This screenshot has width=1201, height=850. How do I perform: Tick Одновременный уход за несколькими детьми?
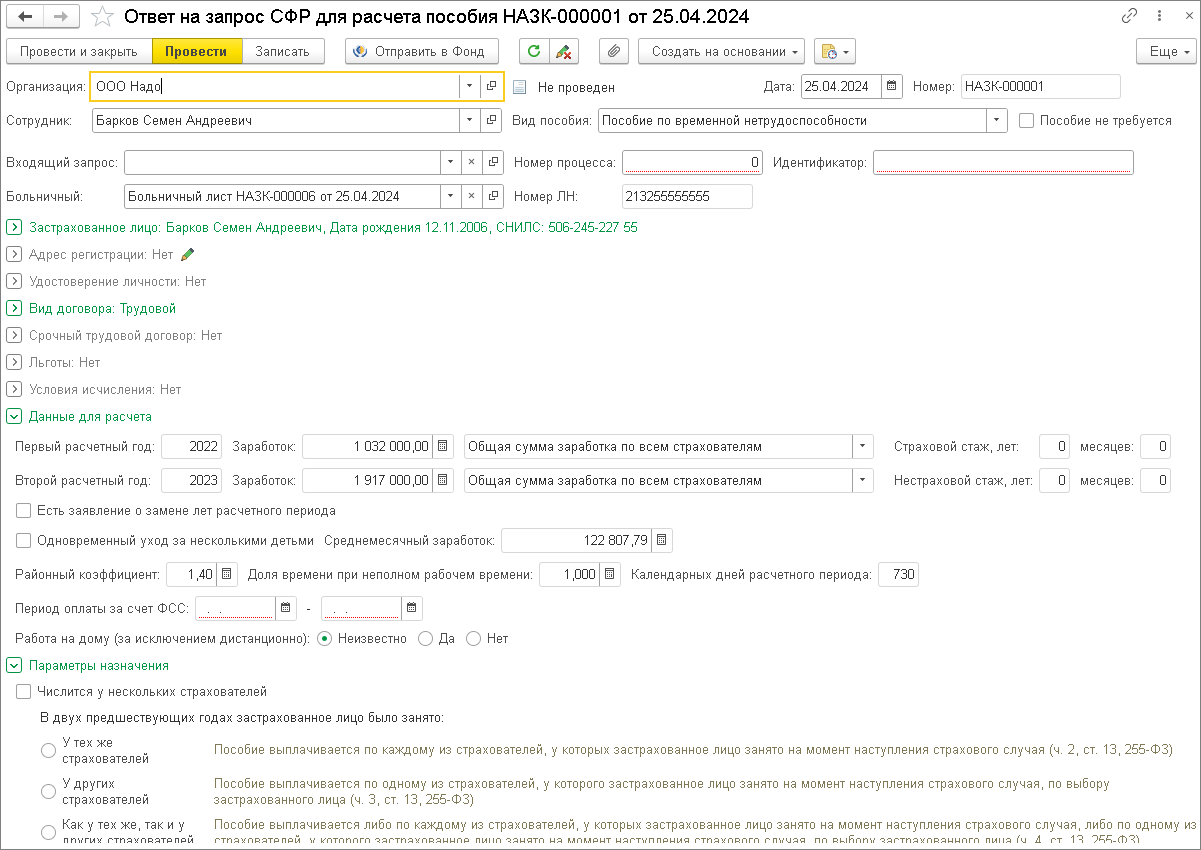click(24, 541)
